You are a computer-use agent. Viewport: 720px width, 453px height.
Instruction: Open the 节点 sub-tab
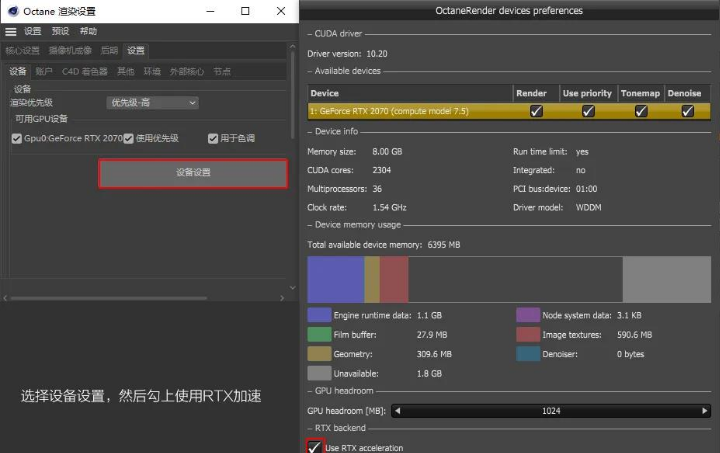coord(222,71)
